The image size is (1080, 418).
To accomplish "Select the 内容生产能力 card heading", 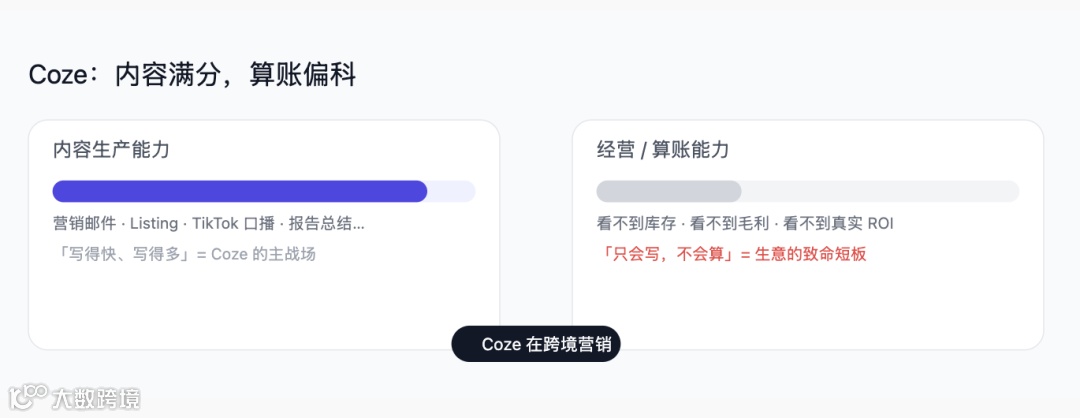I will click(111, 150).
